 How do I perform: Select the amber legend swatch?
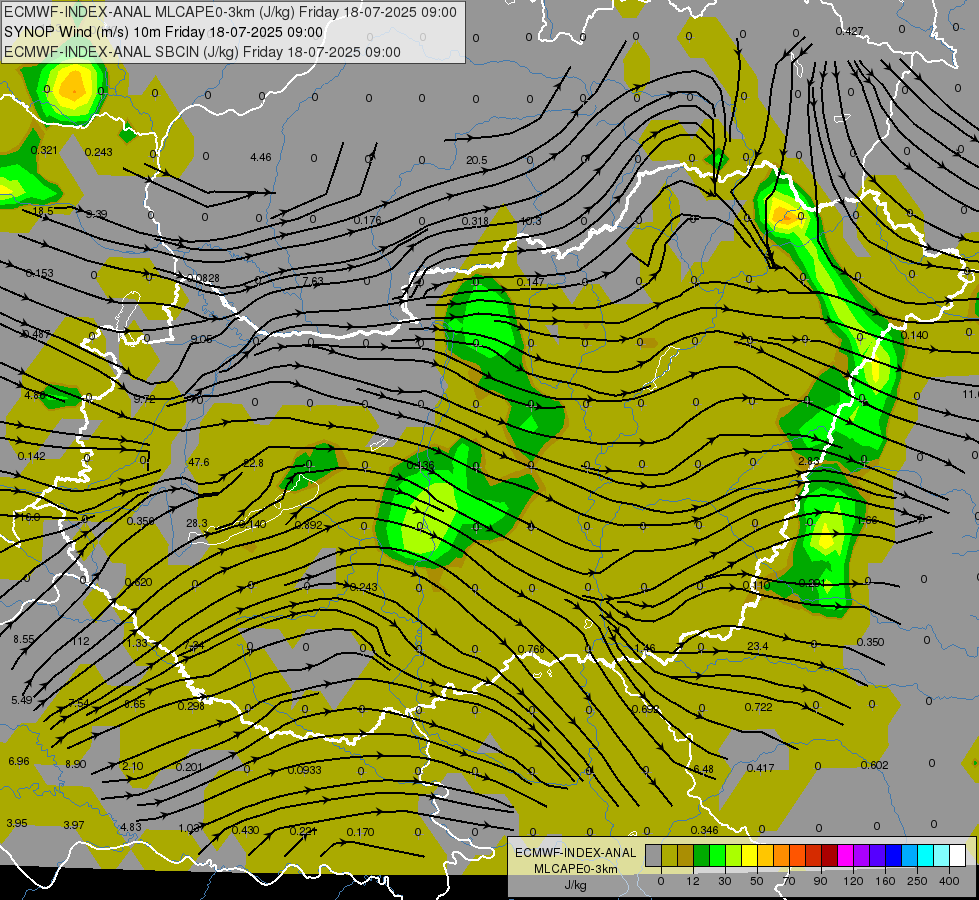(765, 856)
